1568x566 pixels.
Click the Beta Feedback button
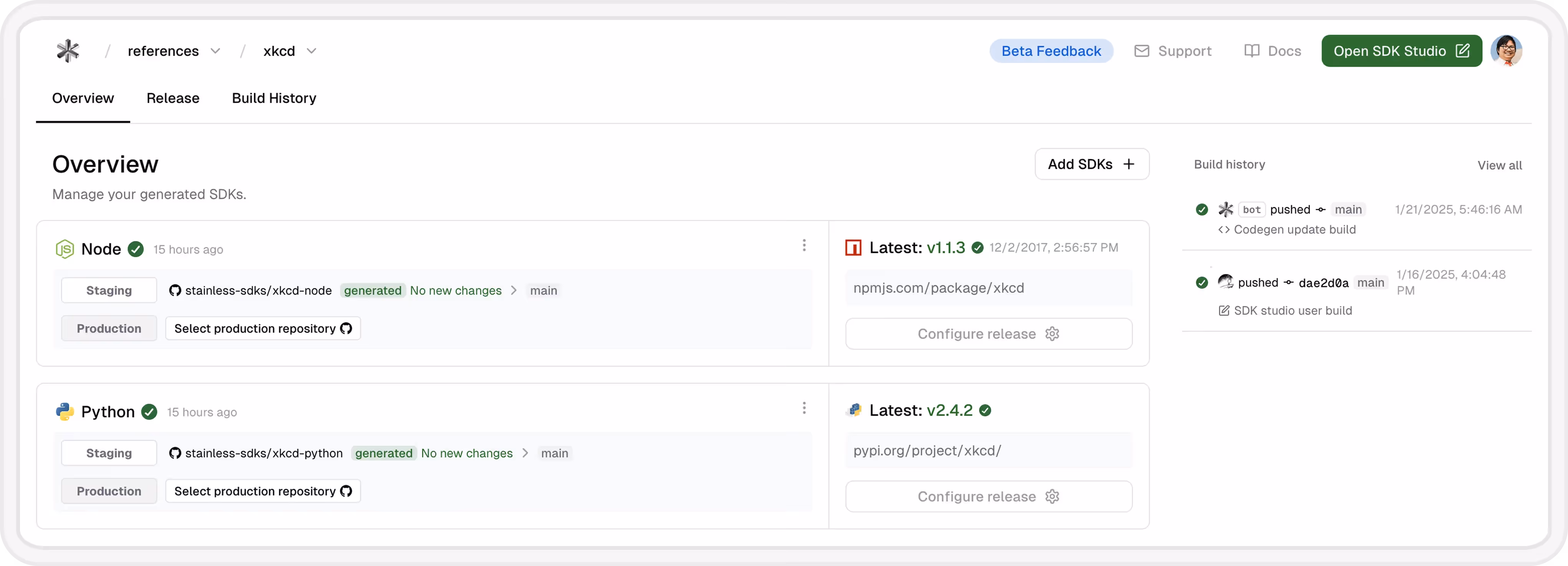(1050, 51)
